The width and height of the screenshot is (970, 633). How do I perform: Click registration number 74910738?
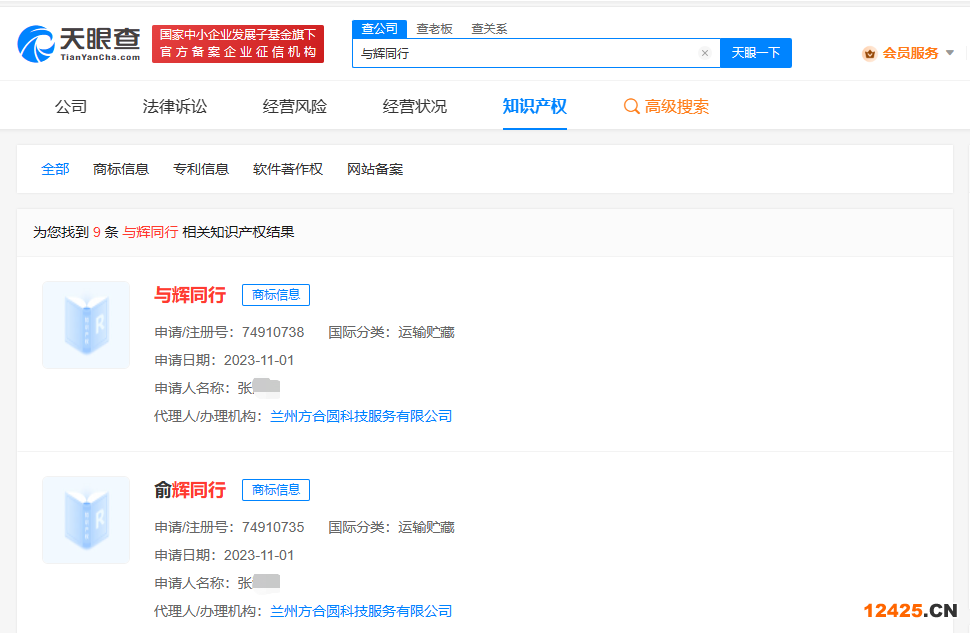[x=273, y=332]
